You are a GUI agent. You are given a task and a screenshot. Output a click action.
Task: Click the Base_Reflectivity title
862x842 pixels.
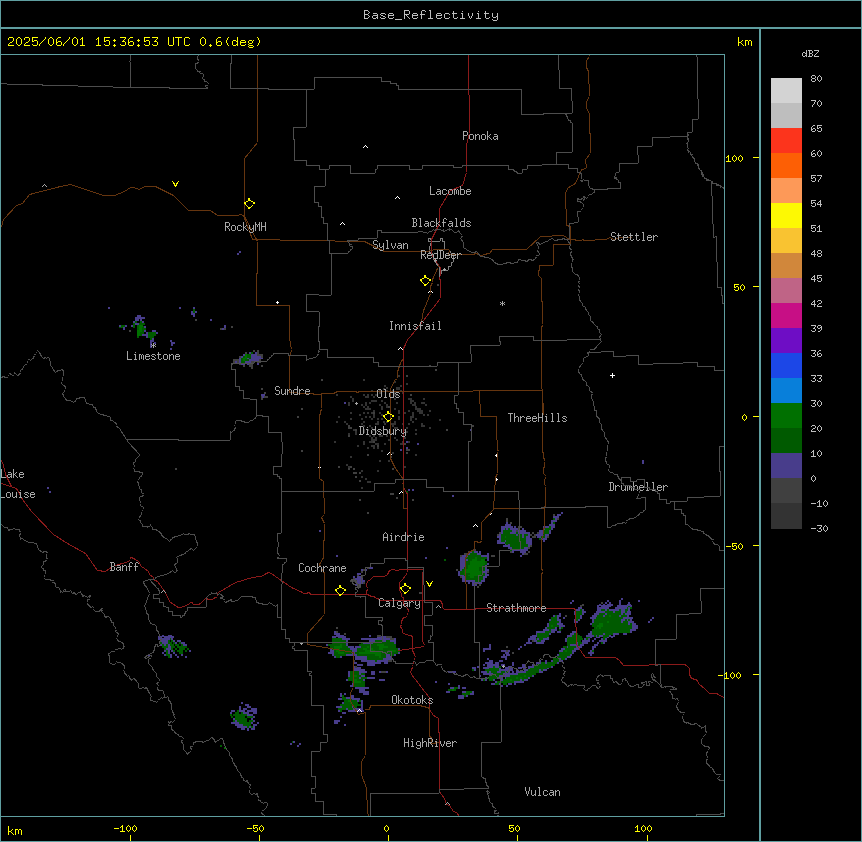click(431, 15)
